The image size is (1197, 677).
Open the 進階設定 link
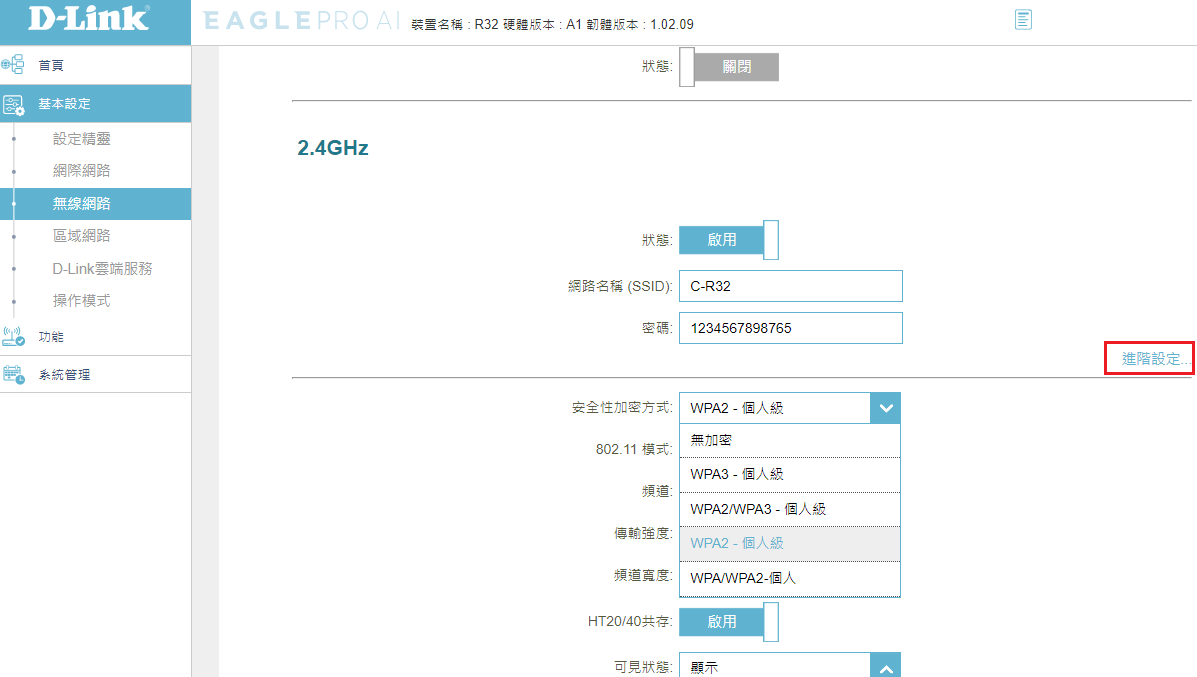[1151, 359]
